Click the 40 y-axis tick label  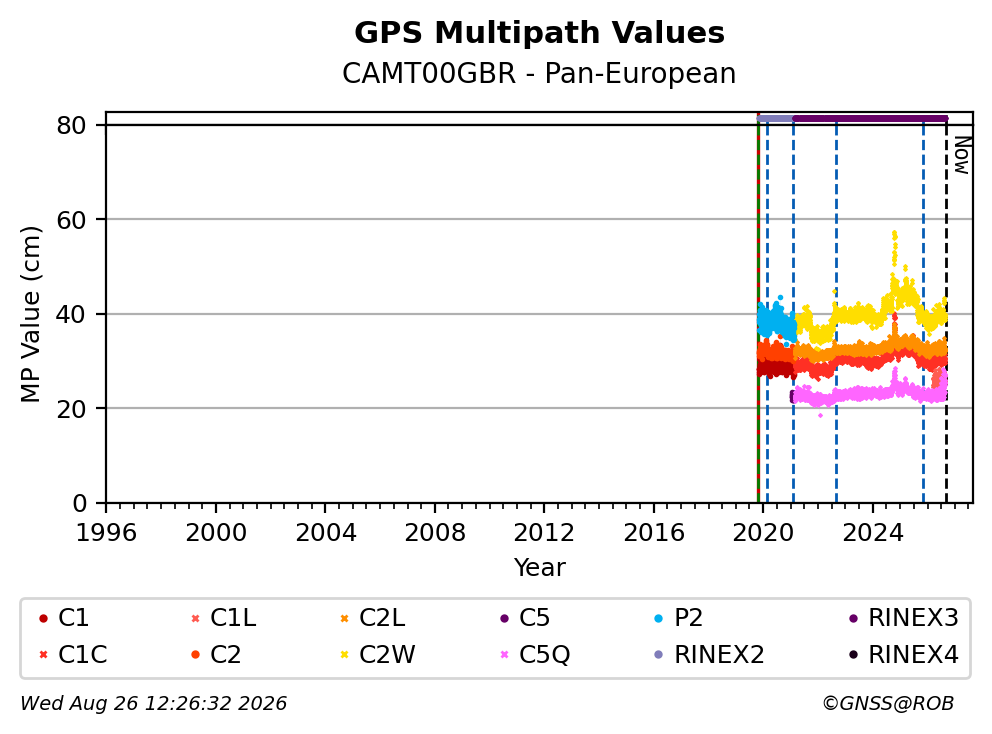point(71,314)
